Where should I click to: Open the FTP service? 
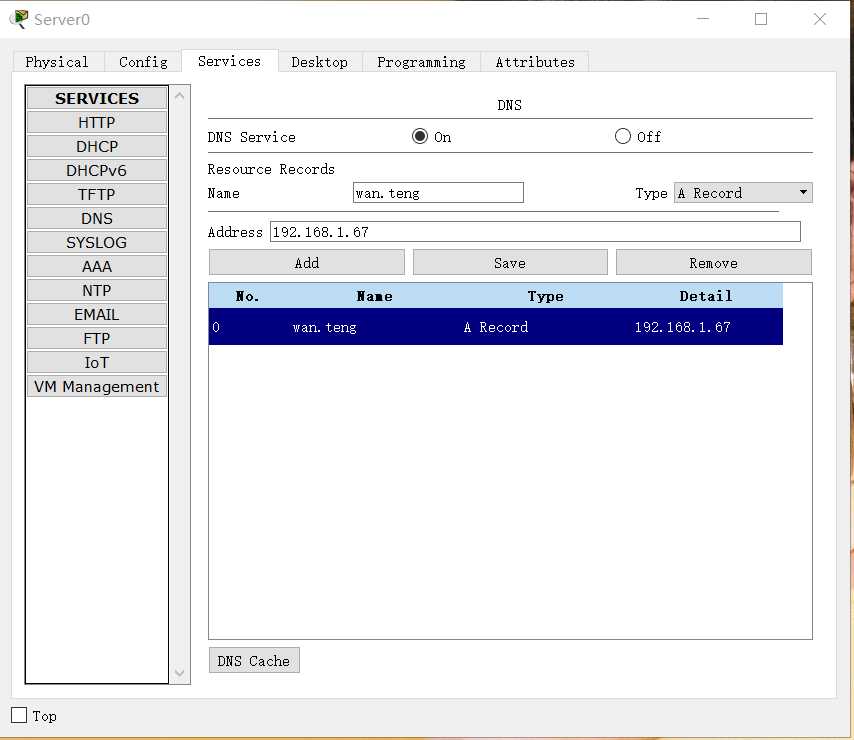click(x=96, y=338)
